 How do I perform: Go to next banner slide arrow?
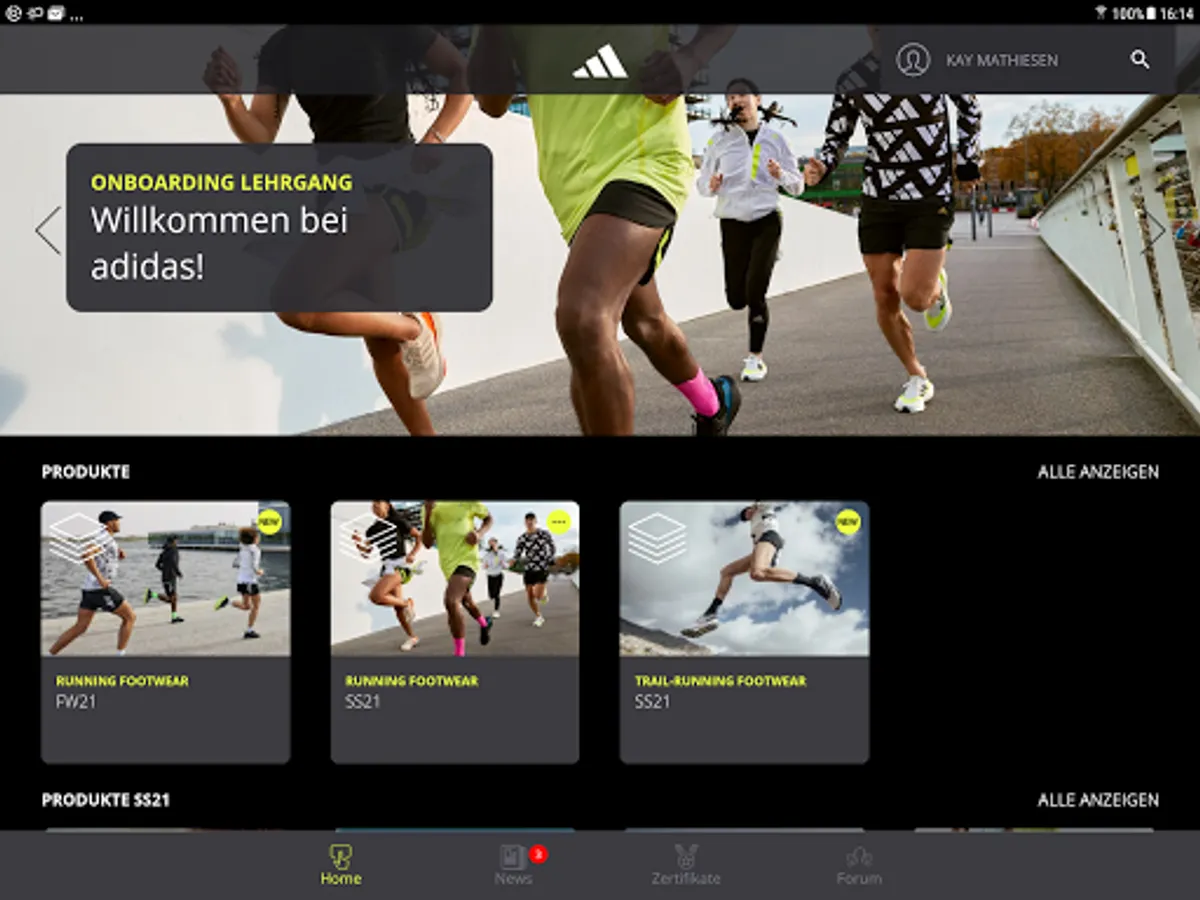[x=1154, y=230]
